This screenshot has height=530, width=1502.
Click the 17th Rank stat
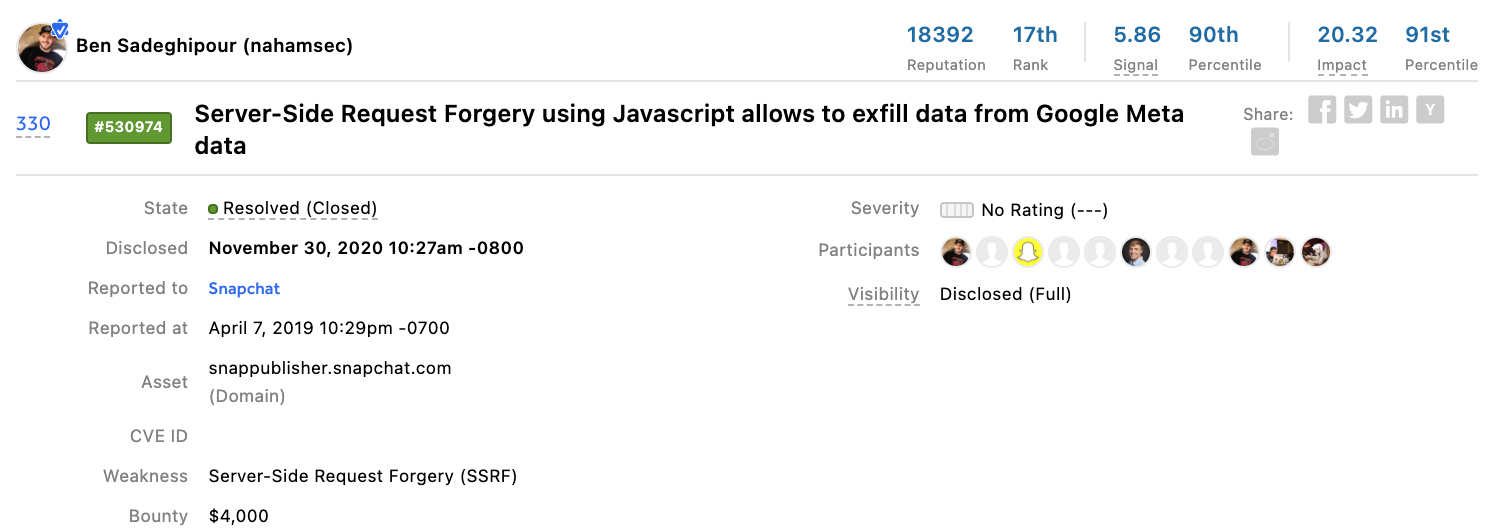(1035, 35)
